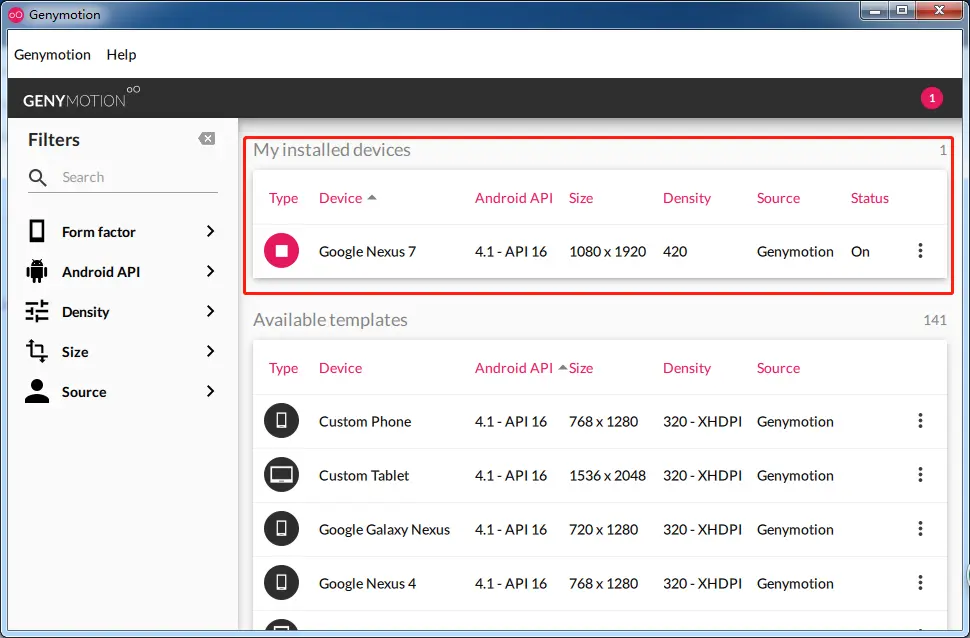Open the more options menu for Google Galaxy Nexus
970x638 pixels.
pos(921,528)
